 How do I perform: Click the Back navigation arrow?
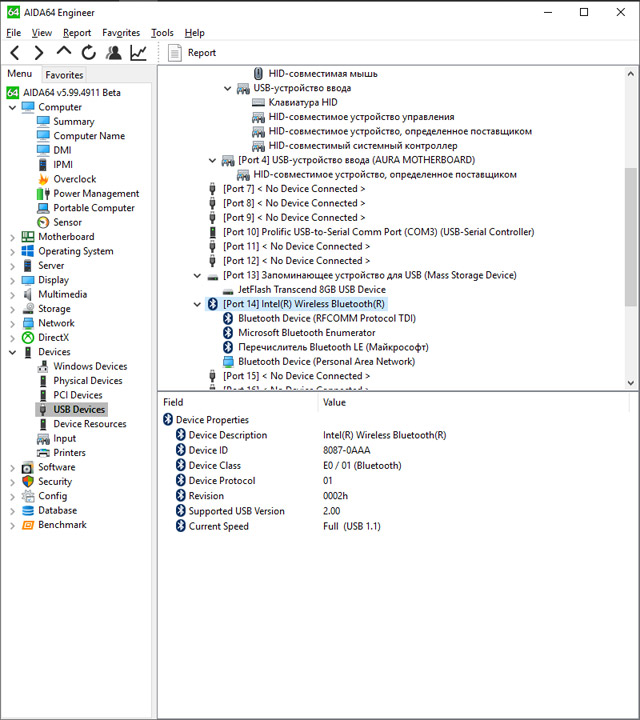[15, 53]
